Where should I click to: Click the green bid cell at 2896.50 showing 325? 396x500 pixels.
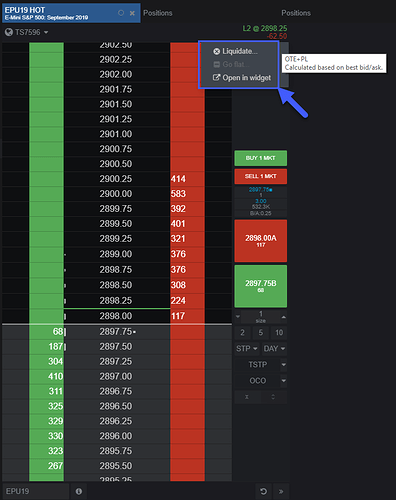pyautogui.click(x=46, y=406)
